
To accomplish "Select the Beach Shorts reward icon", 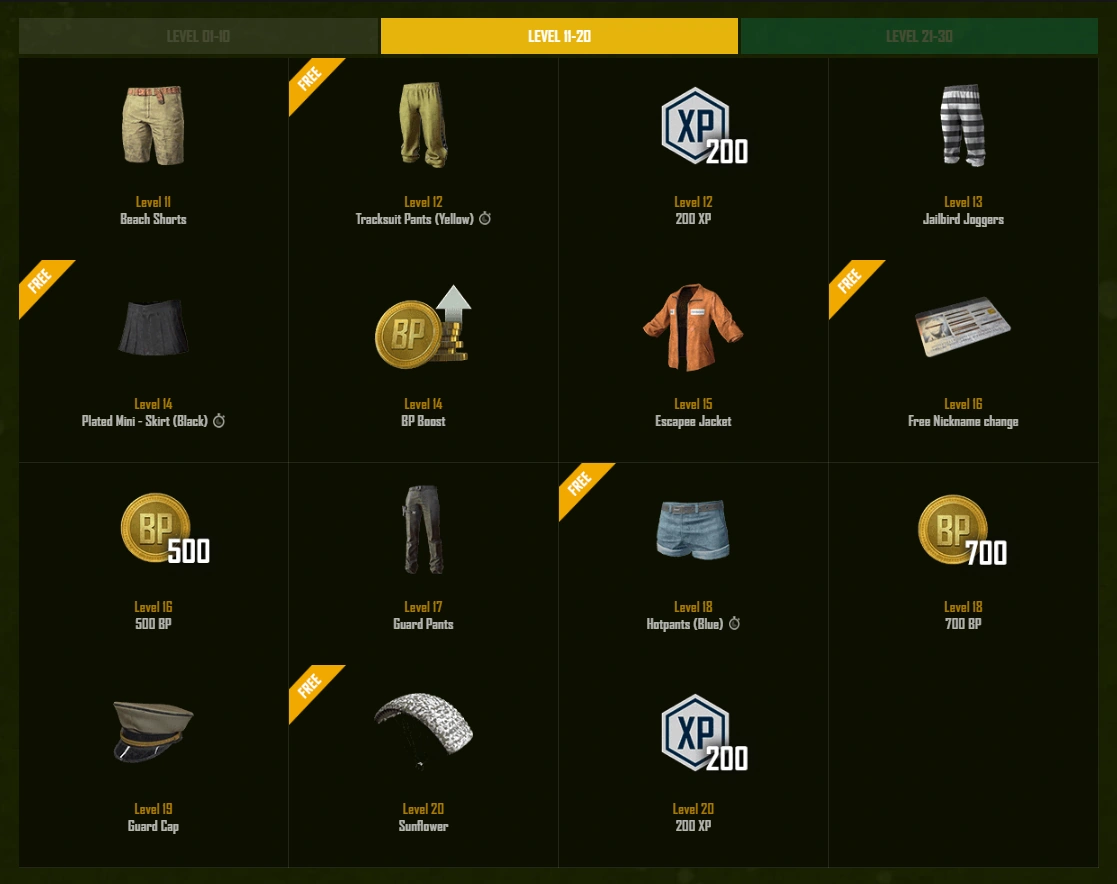I will pyautogui.click(x=153, y=125).
